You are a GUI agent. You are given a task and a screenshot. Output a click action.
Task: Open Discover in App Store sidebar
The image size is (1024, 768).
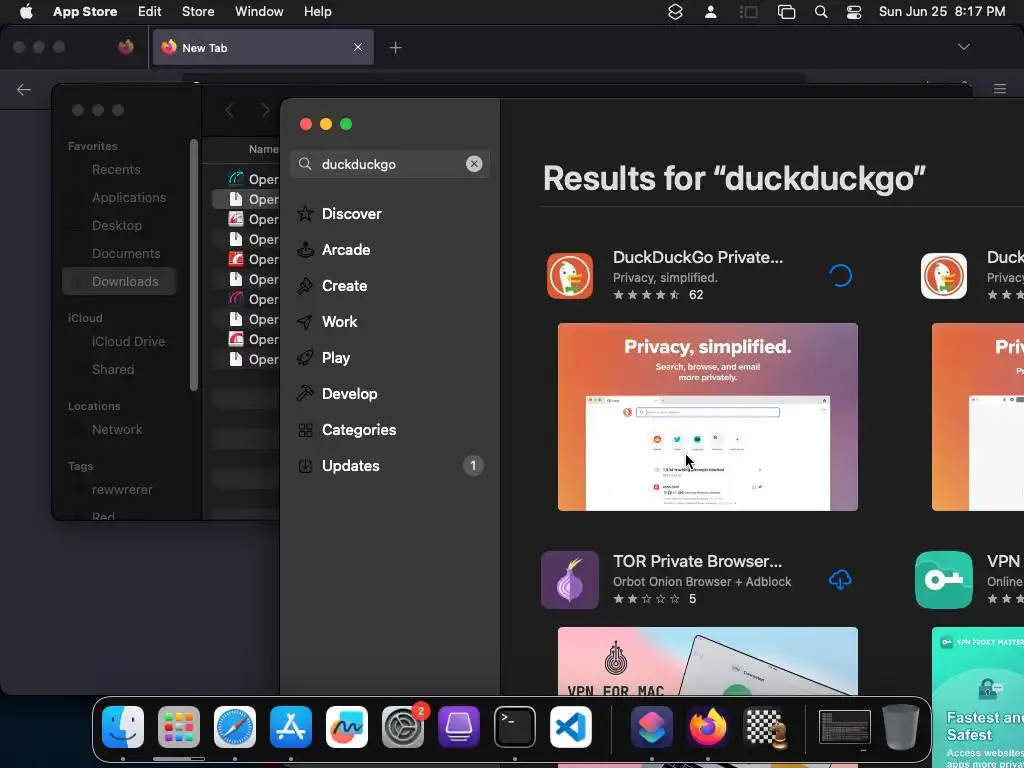(x=391, y=214)
